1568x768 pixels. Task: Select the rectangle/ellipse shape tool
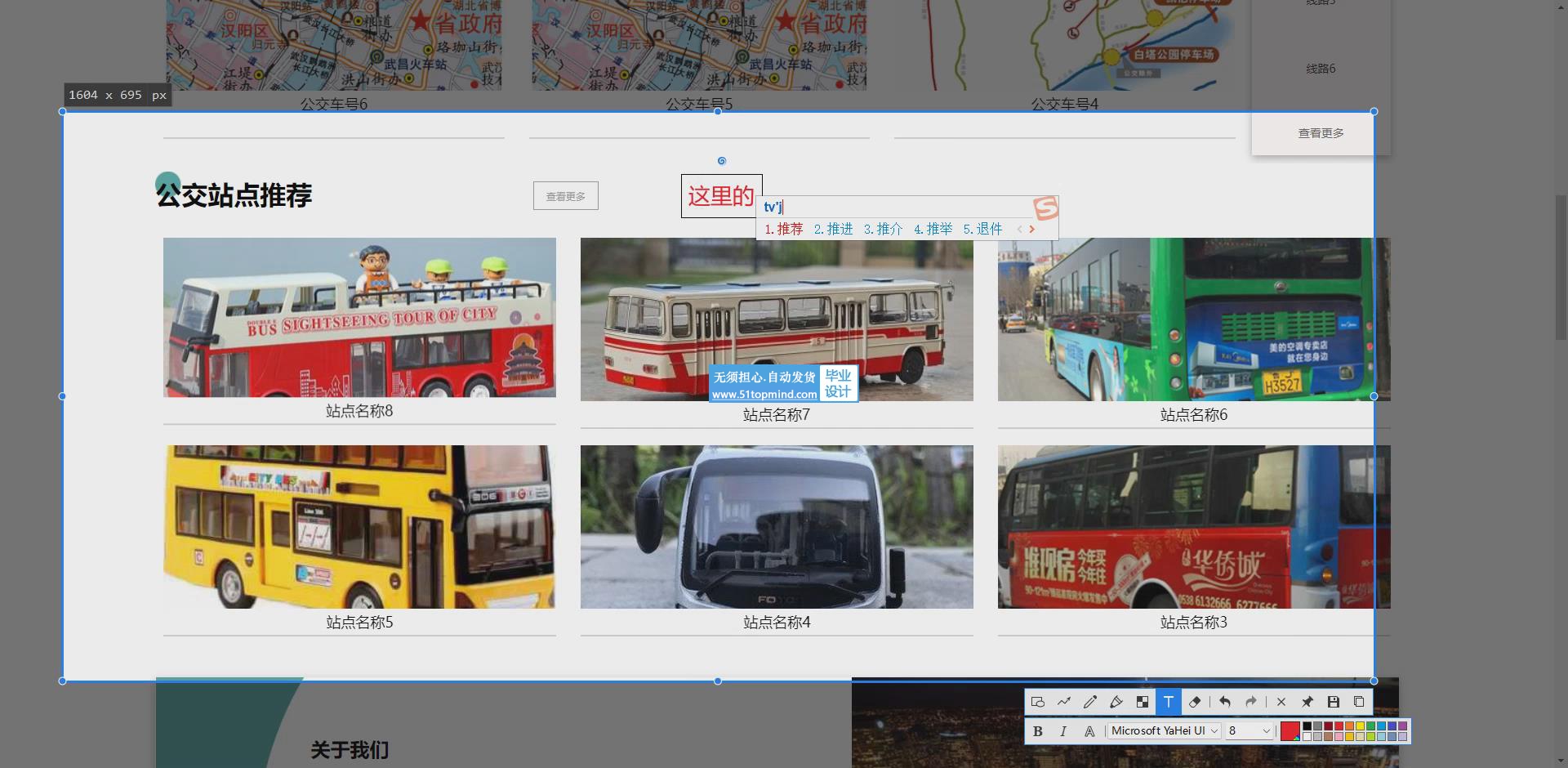pyautogui.click(x=1038, y=702)
